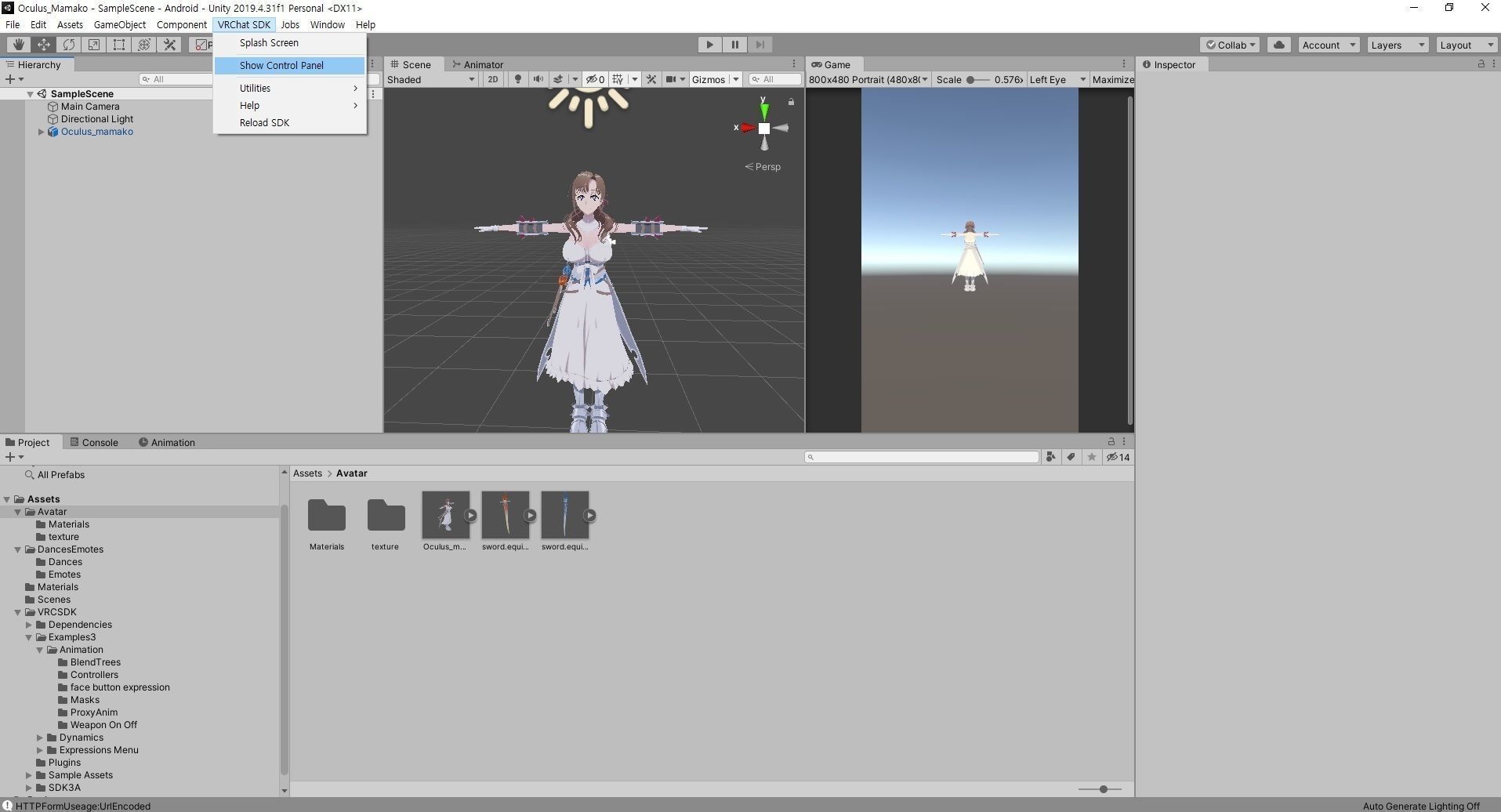Open the Layers dropdown

1398,45
